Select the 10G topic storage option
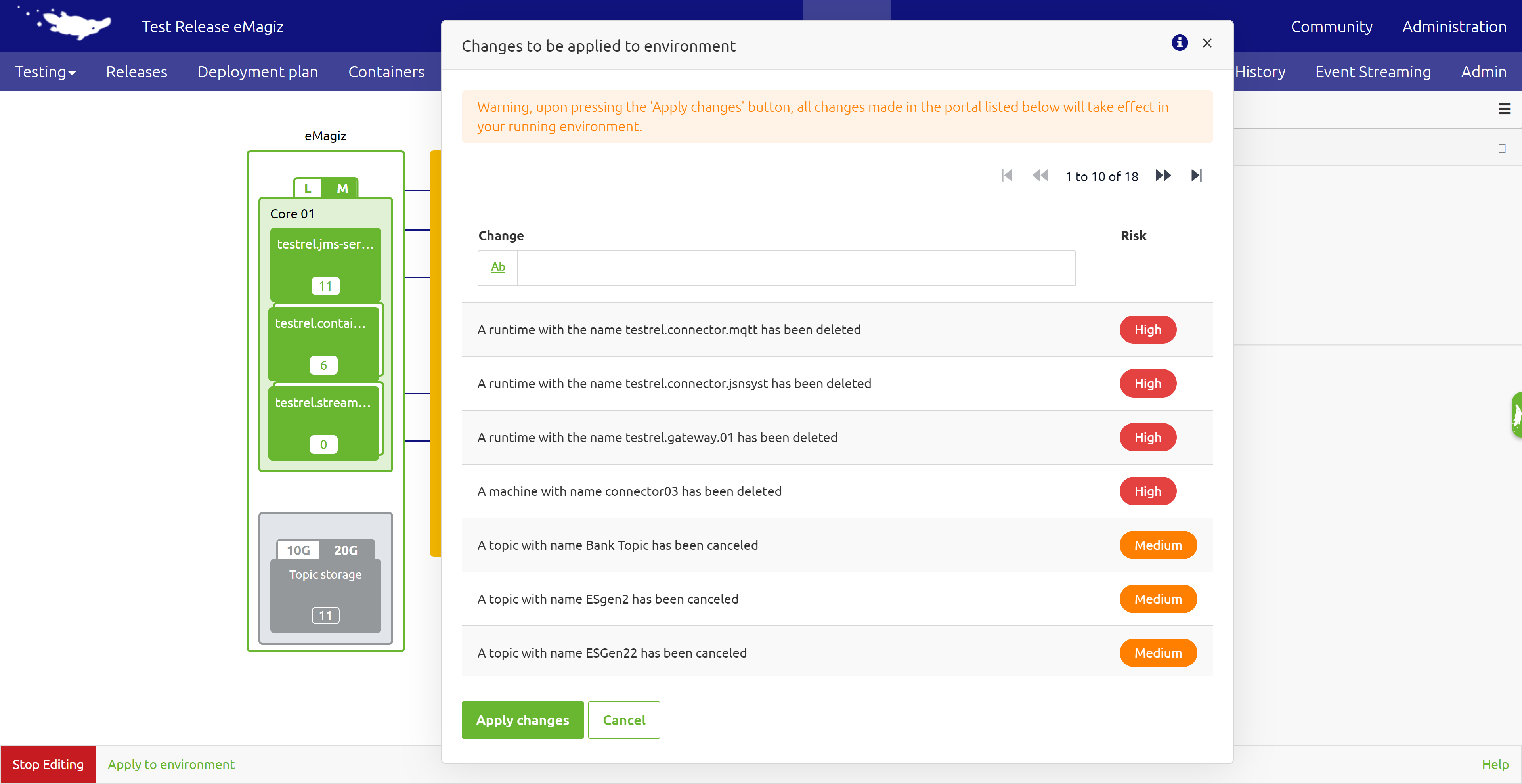This screenshot has height=784, width=1522. pos(298,550)
